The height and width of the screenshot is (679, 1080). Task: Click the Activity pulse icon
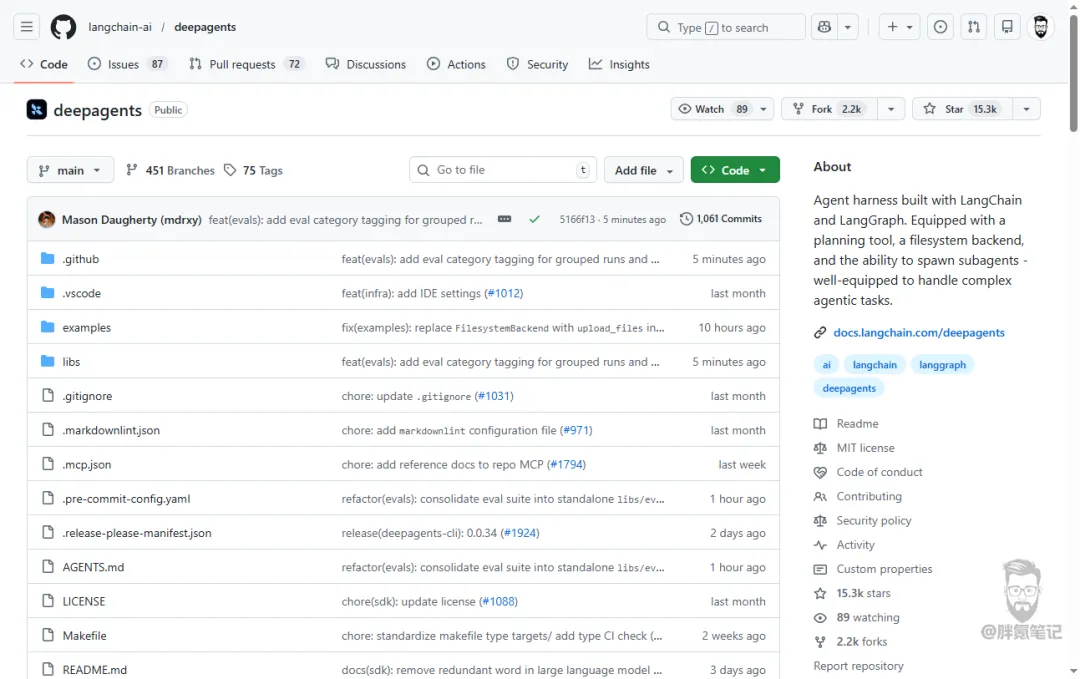click(x=820, y=545)
